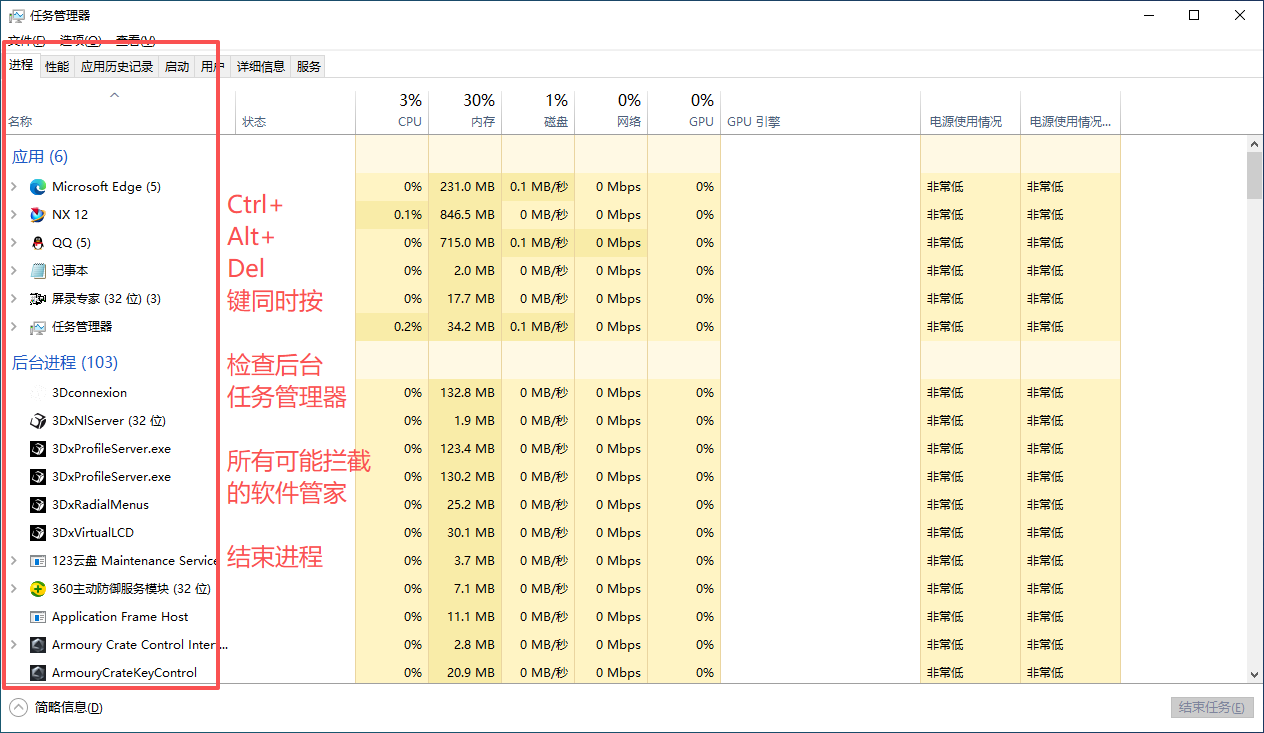This screenshot has height=733, width=1264.
Task: Expand the 记事本 process row
Action: (14, 271)
